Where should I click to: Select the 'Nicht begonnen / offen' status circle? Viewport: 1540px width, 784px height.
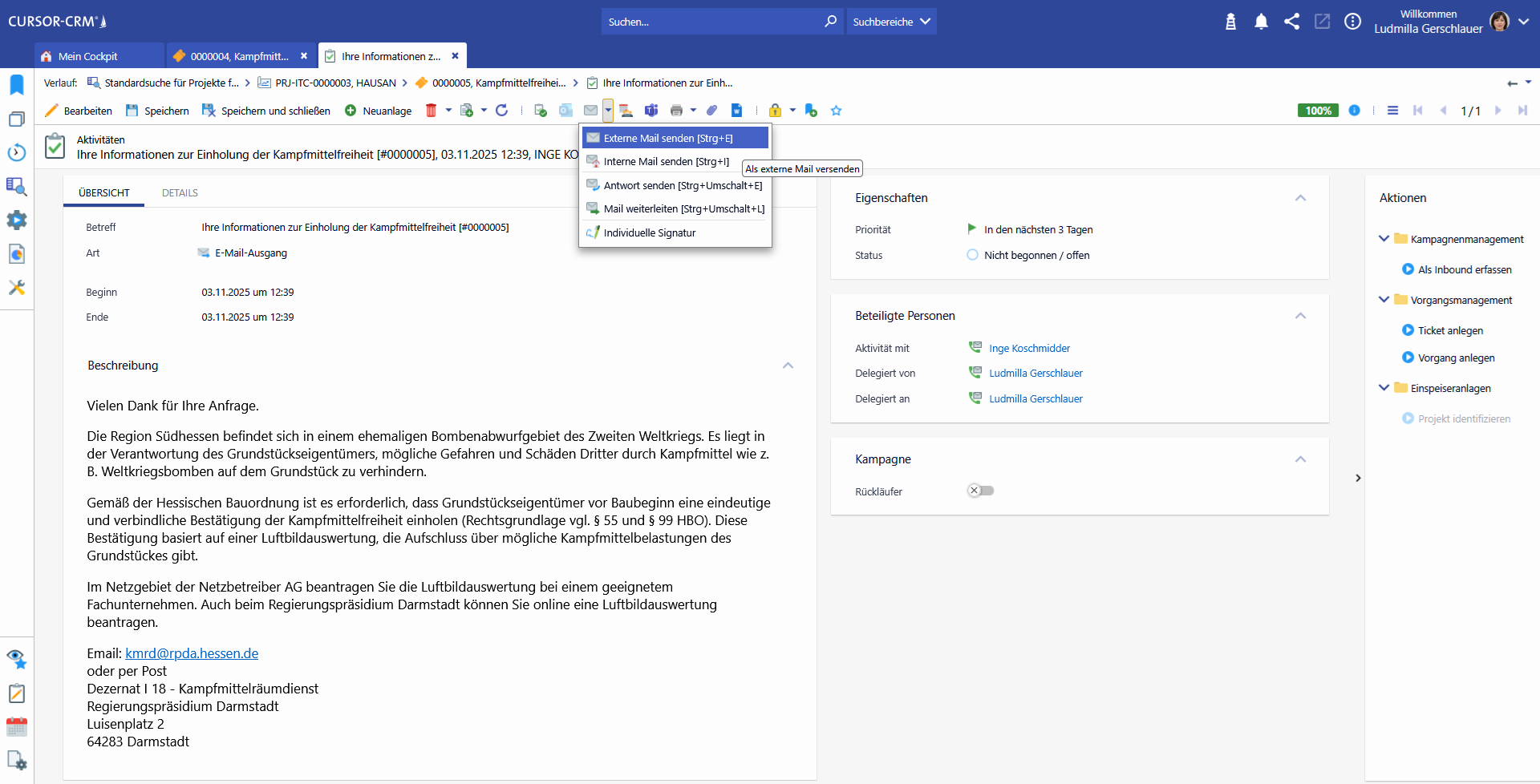pyautogui.click(x=972, y=255)
